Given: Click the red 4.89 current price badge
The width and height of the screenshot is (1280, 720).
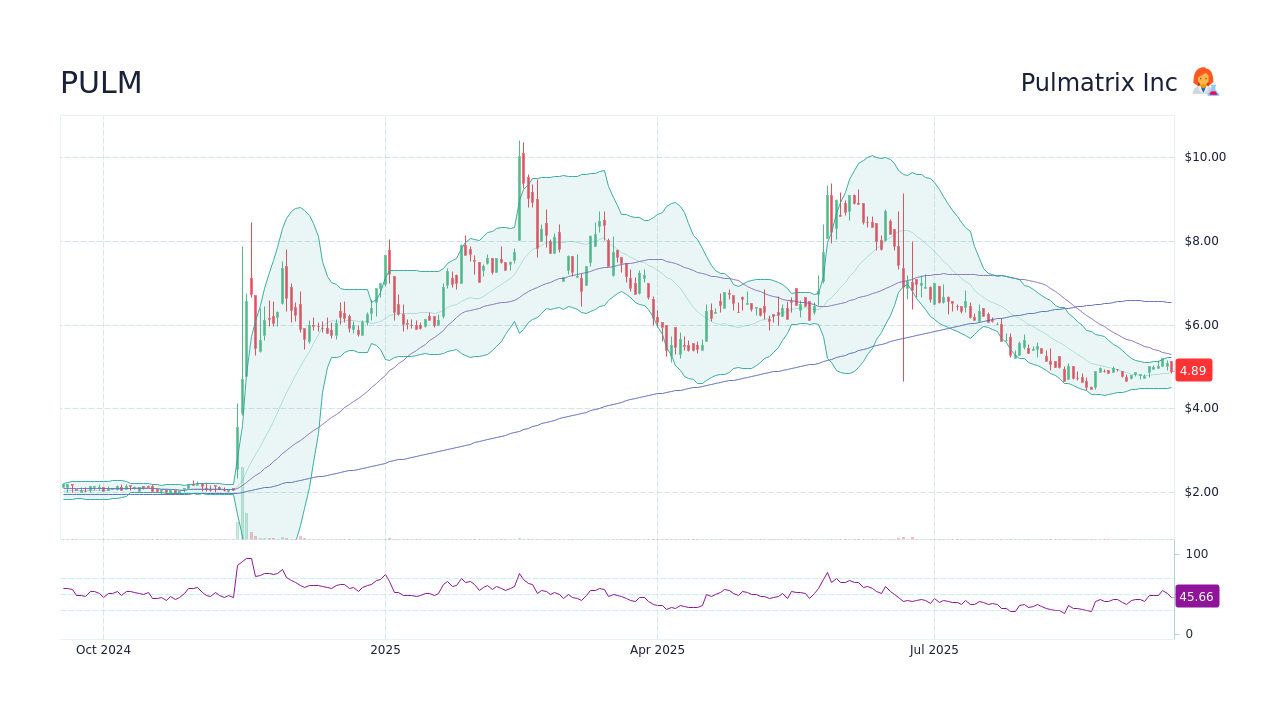Looking at the screenshot, I should pos(1193,370).
